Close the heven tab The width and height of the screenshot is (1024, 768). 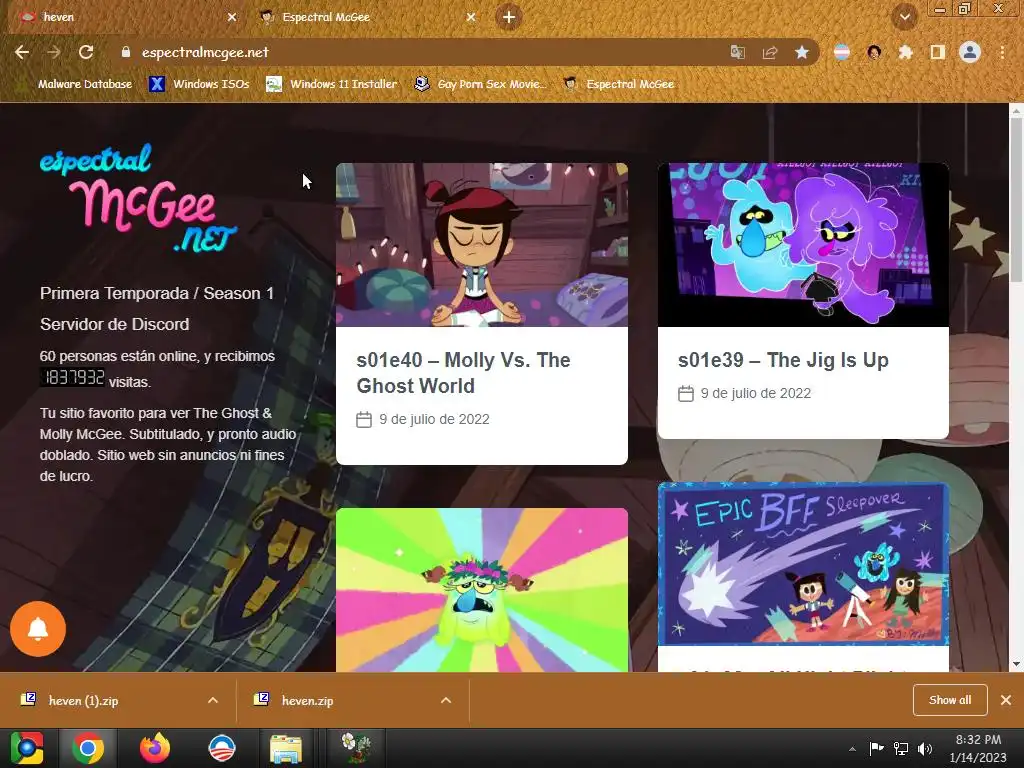(x=232, y=17)
